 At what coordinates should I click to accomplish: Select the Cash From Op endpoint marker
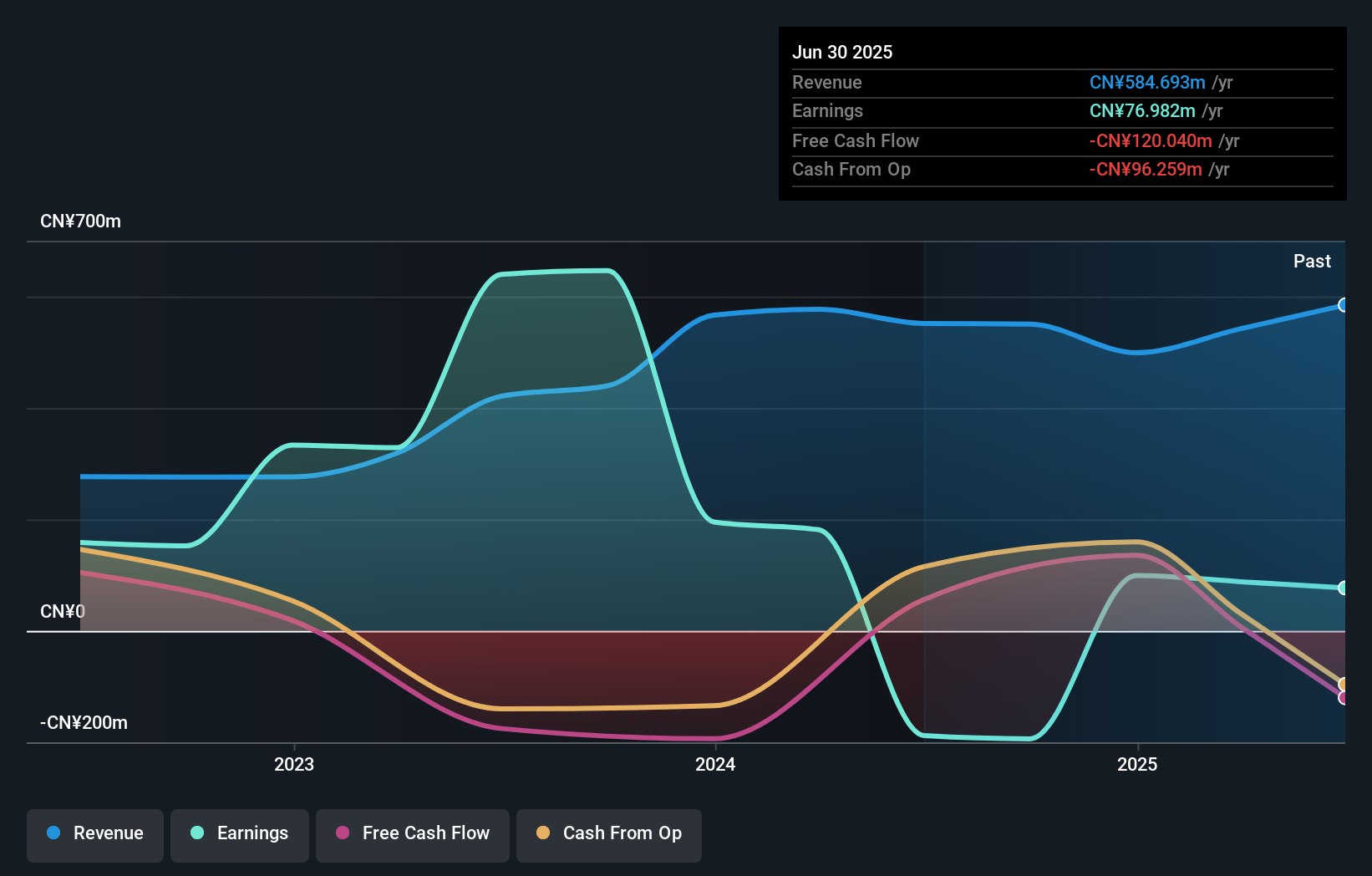[x=1344, y=685]
